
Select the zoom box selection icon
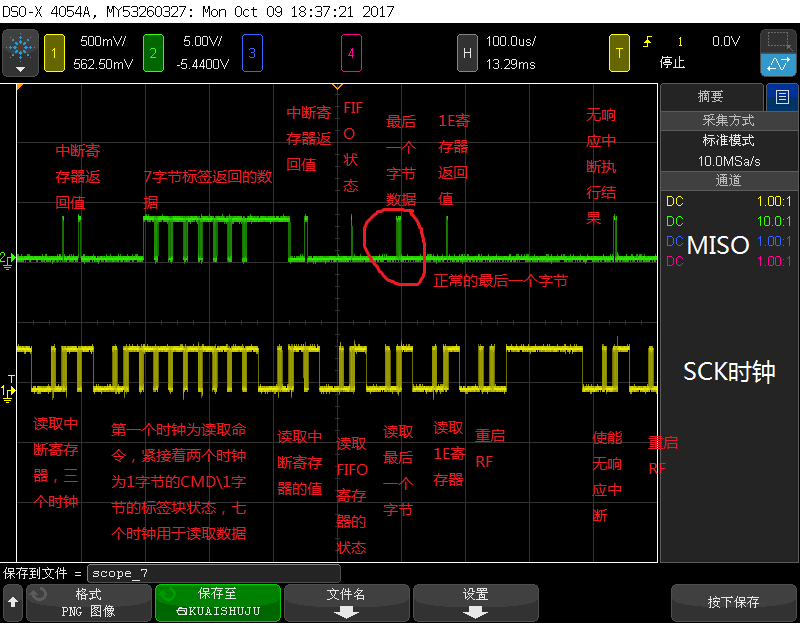tap(778, 41)
